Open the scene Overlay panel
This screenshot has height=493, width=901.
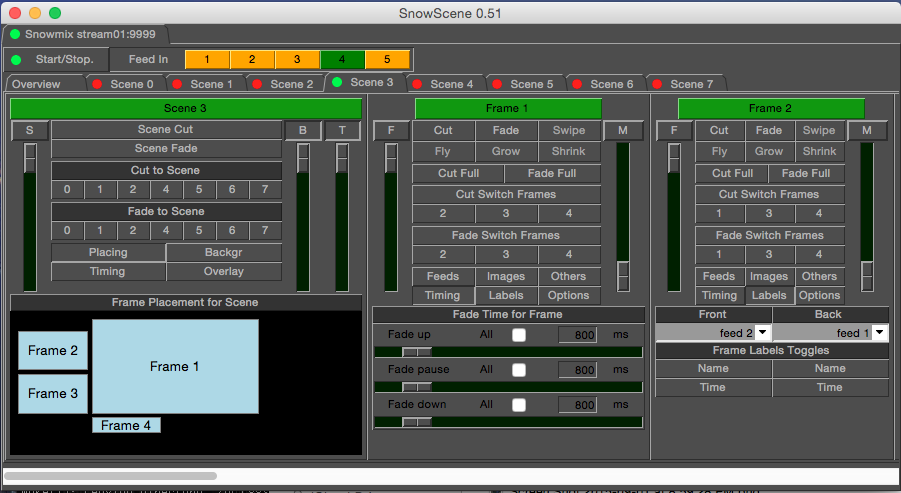224,271
